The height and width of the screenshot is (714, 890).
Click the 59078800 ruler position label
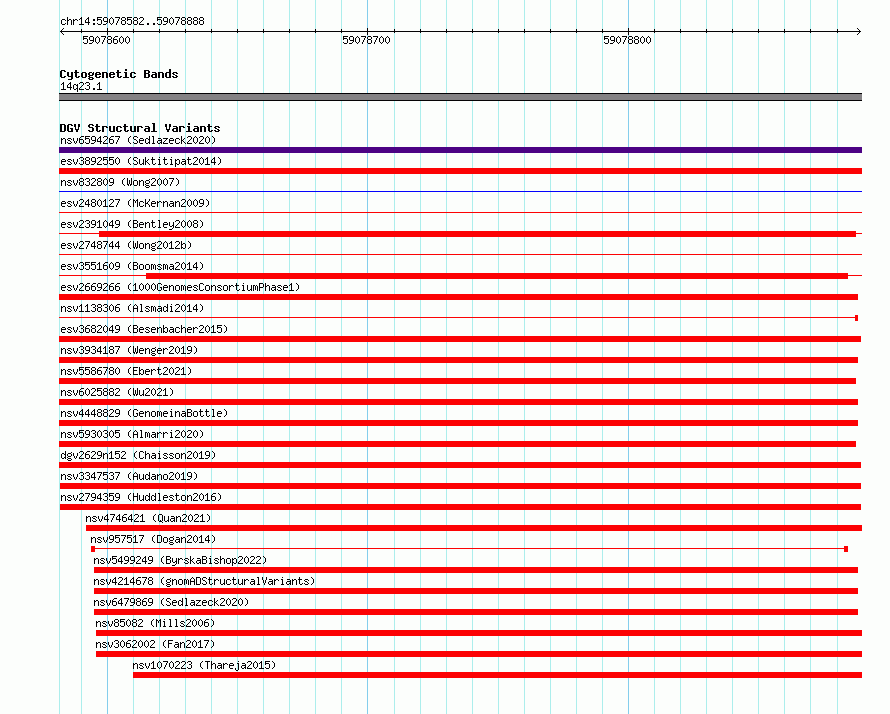click(x=627, y=40)
